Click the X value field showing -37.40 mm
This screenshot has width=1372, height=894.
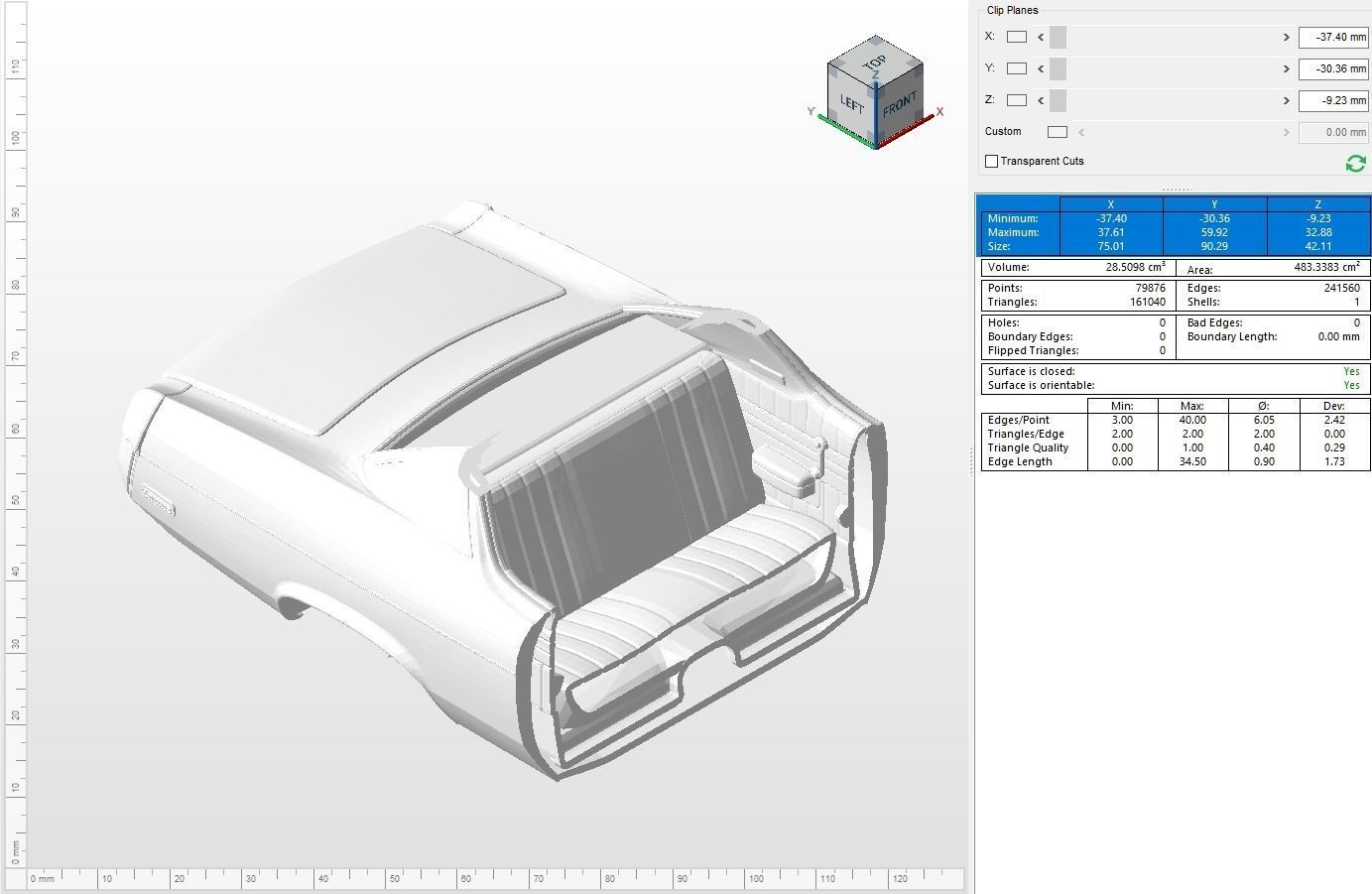click(1332, 37)
